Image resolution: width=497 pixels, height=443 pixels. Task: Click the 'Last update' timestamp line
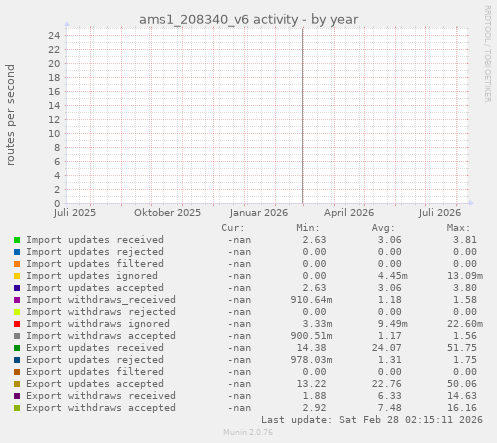click(372, 420)
